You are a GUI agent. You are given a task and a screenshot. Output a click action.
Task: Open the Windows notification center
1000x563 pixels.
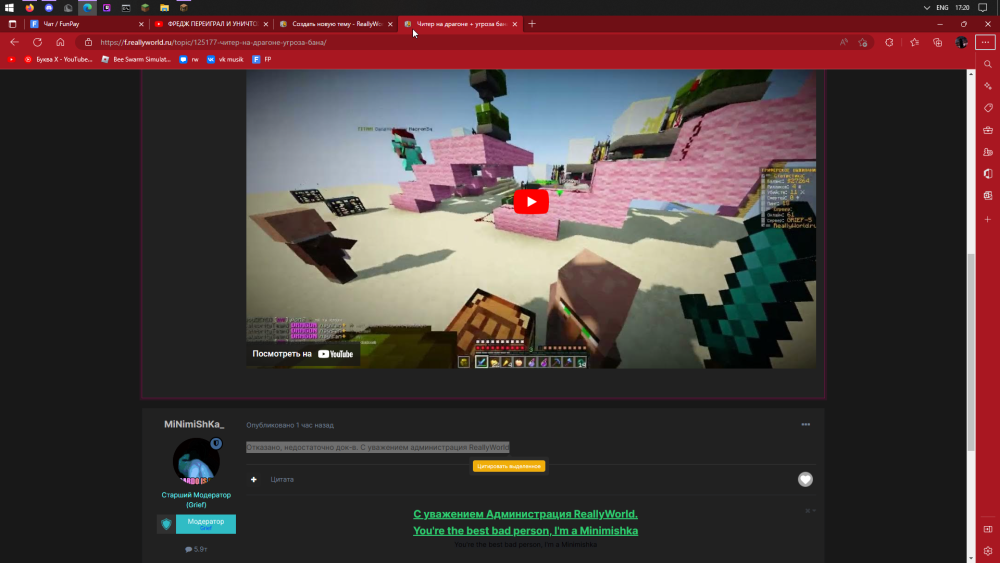(x=983, y=8)
